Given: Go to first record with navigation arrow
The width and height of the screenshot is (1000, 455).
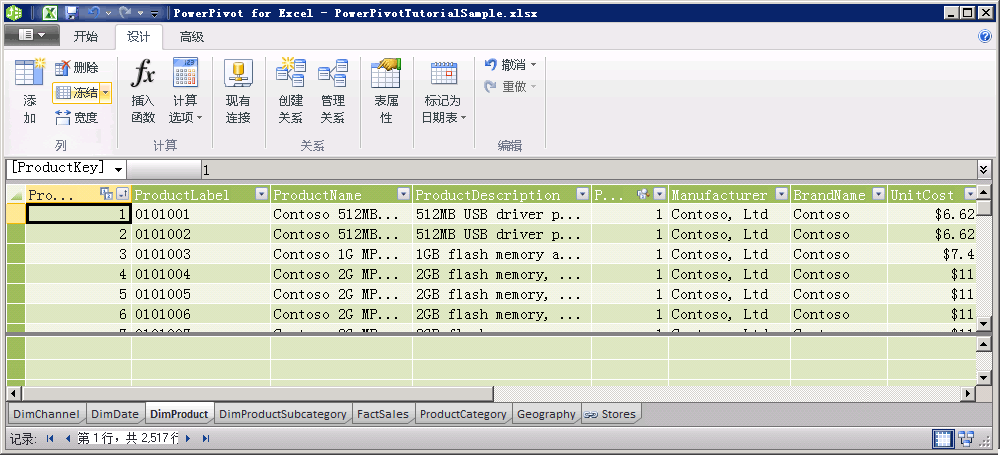Looking at the screenshot, I should click(x=50, y=438).
